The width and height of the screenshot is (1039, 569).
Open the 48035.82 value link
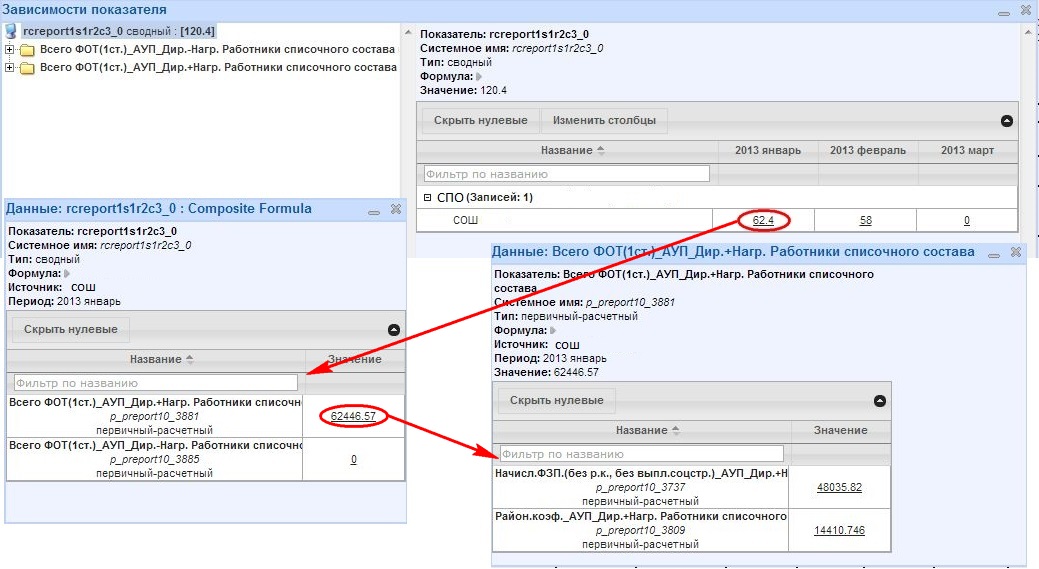(x=839, y=488)
